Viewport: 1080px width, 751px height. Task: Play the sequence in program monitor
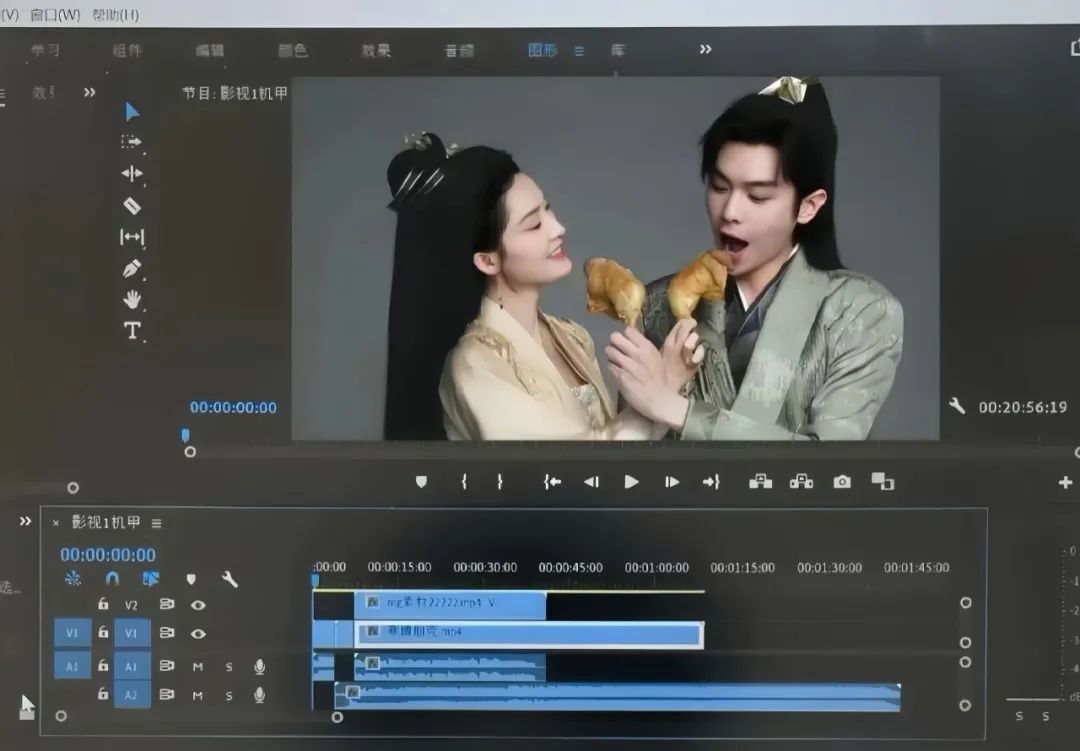pyautogui.click(x=631, y=482)
